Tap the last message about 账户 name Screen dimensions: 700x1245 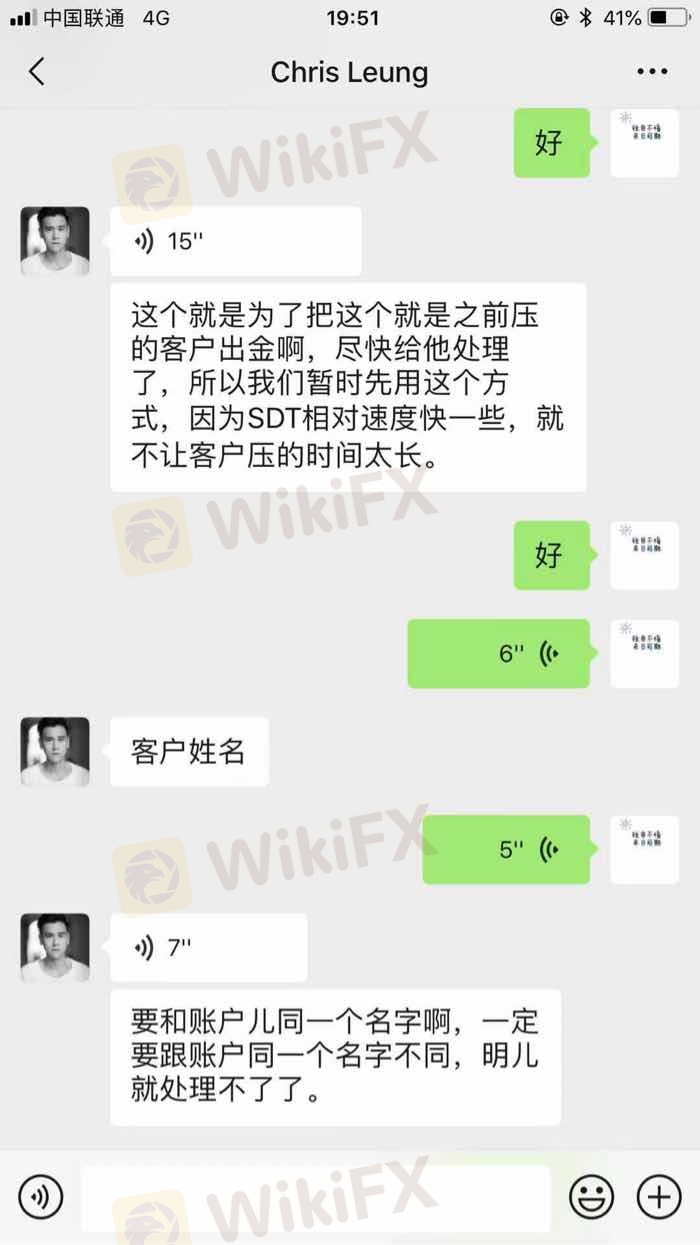click(335, 1057)
